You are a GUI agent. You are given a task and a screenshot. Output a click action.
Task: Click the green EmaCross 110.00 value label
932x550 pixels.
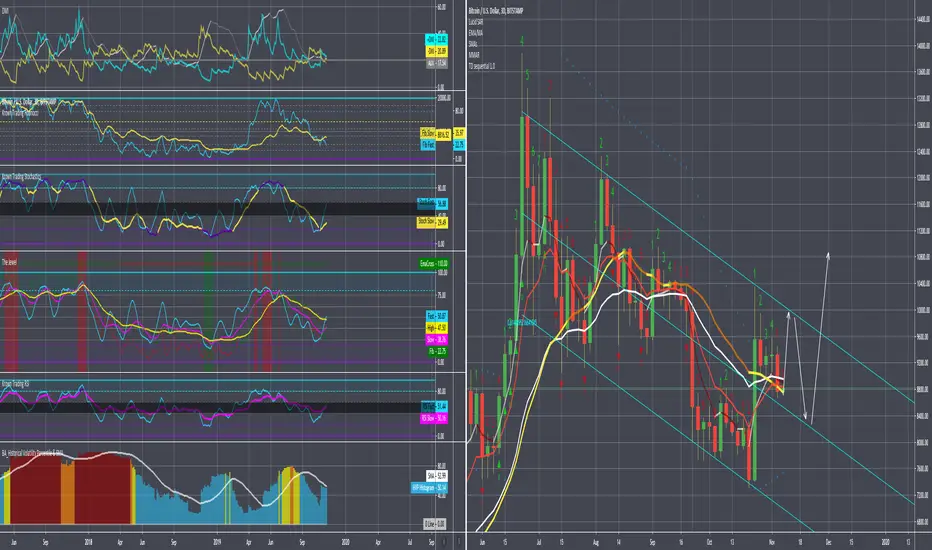[434, 263]
